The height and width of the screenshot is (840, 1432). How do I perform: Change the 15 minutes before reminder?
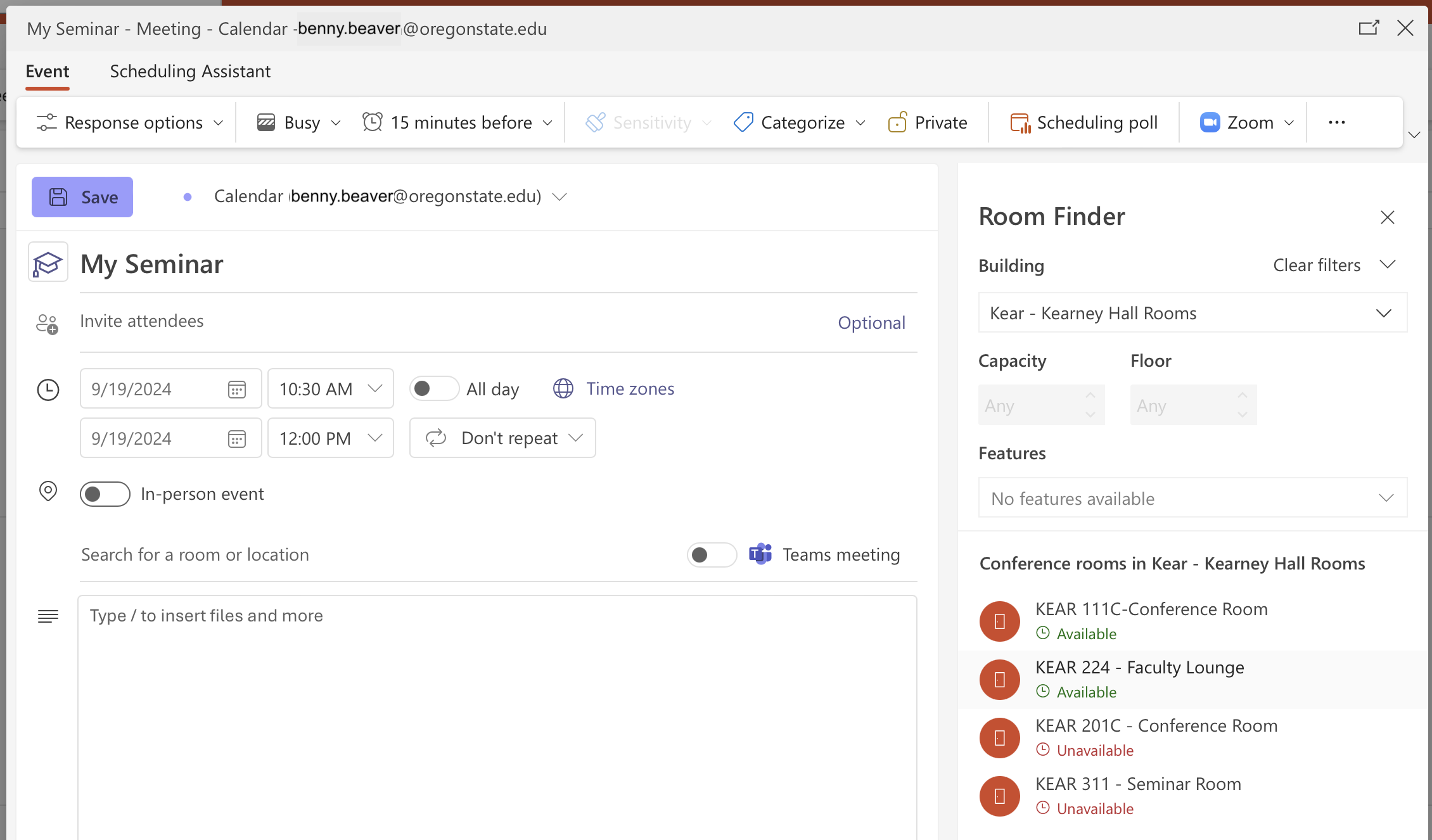(x=458, y=122)
